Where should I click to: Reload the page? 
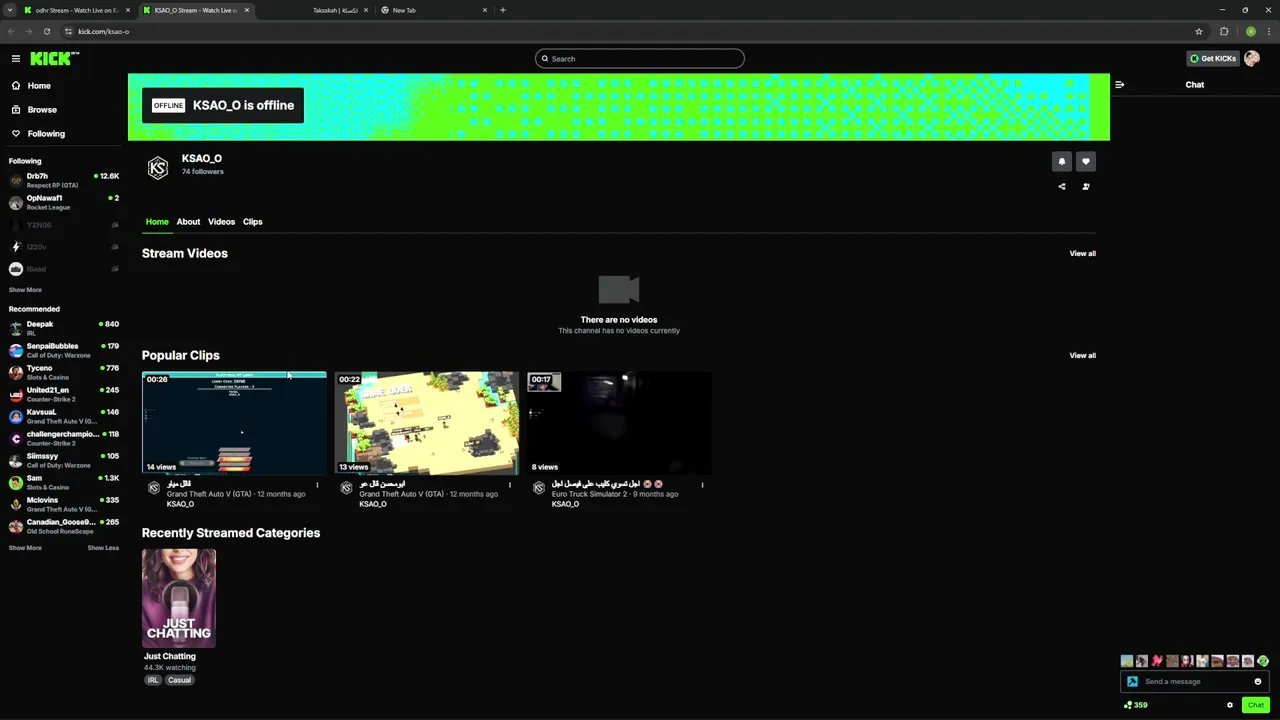(x=46, y=31)
